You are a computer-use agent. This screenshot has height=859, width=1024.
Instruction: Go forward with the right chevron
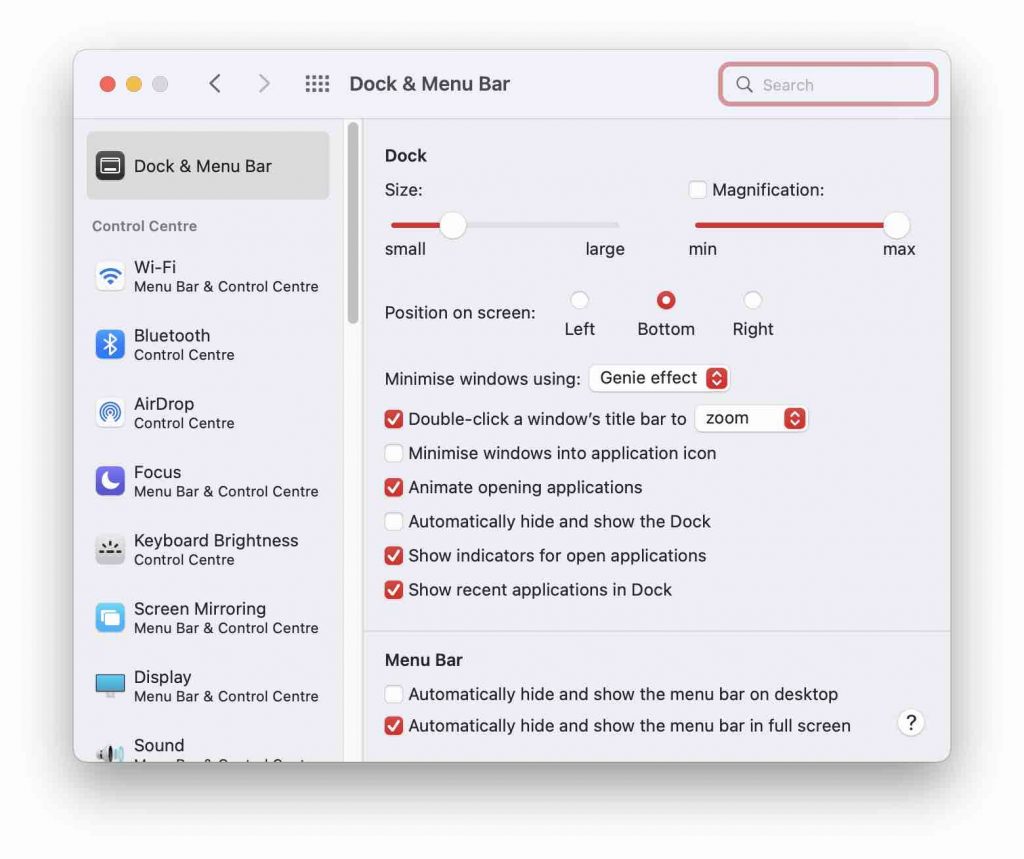[x=264, y=84]
